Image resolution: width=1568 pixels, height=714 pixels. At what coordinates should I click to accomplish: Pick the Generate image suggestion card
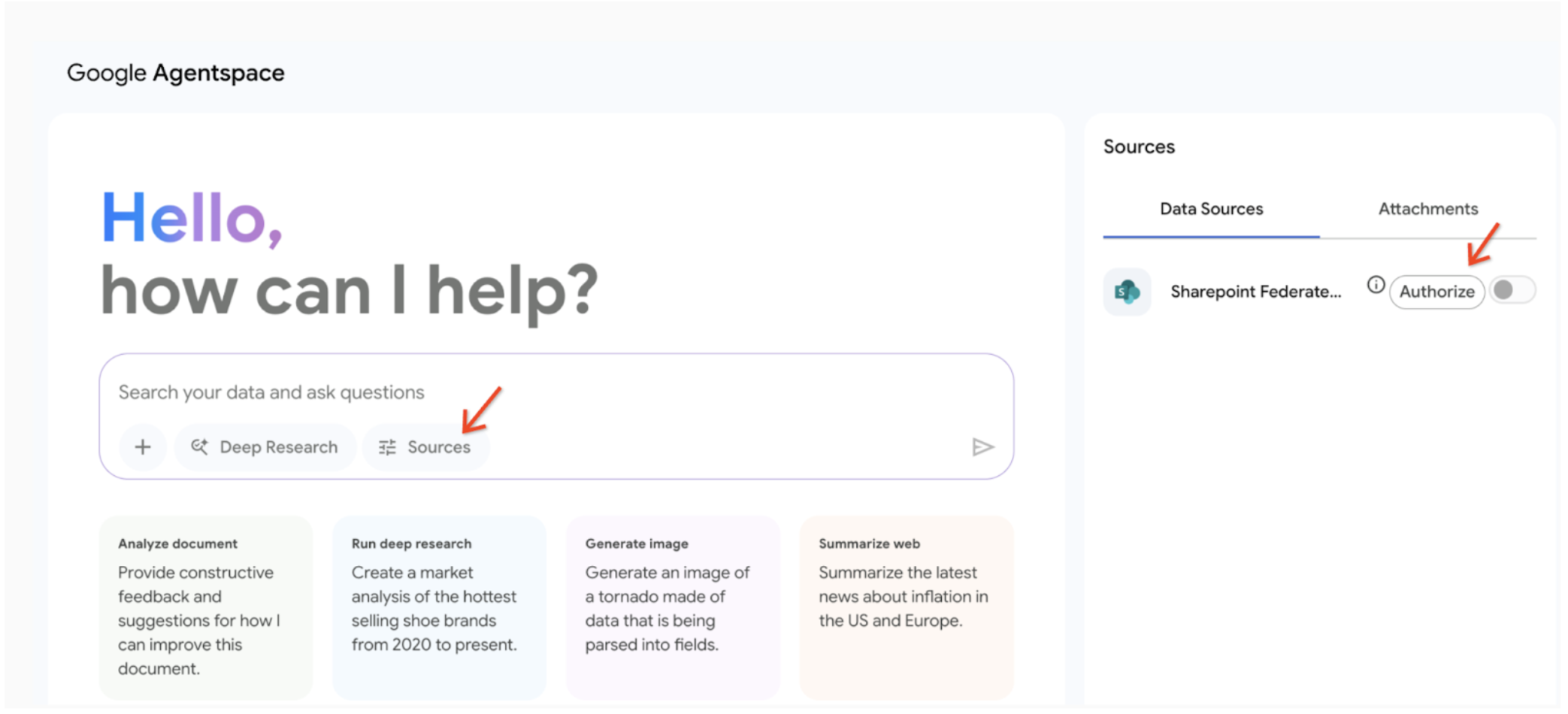[673, 606]
